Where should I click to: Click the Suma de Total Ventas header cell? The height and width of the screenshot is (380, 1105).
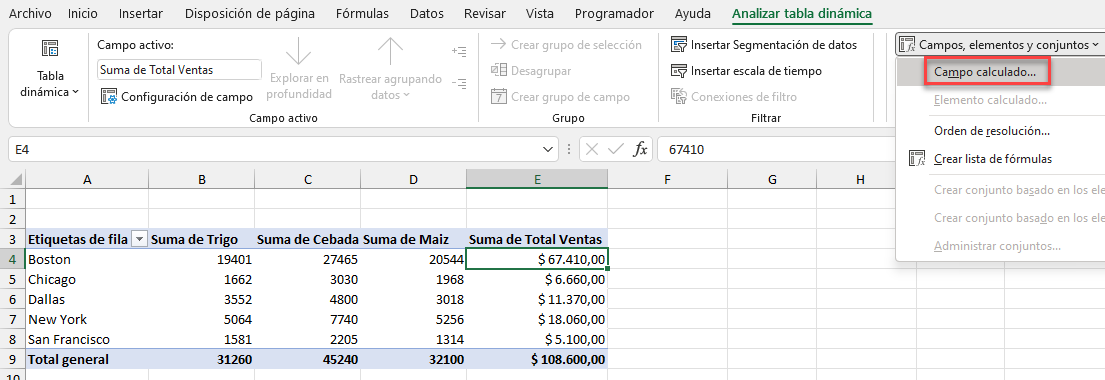click(x=537, y=239)
